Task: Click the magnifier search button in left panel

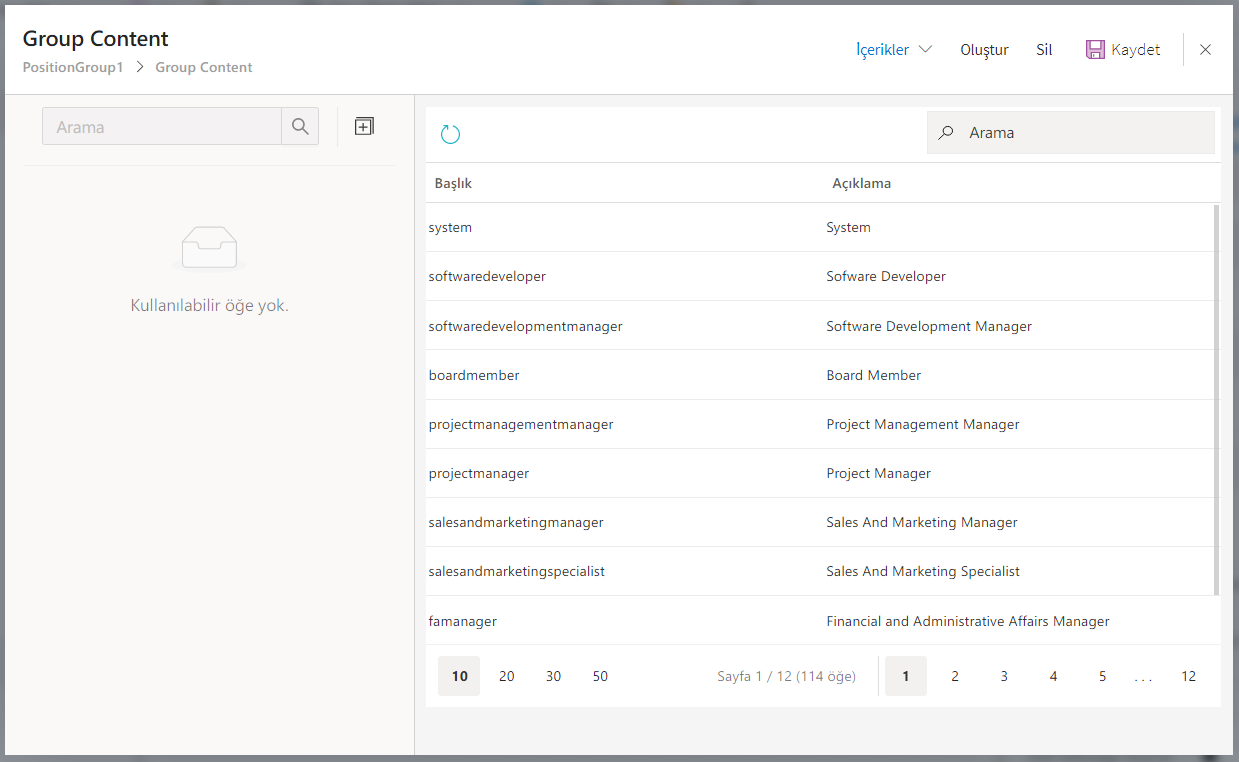Action: (300, 127)
